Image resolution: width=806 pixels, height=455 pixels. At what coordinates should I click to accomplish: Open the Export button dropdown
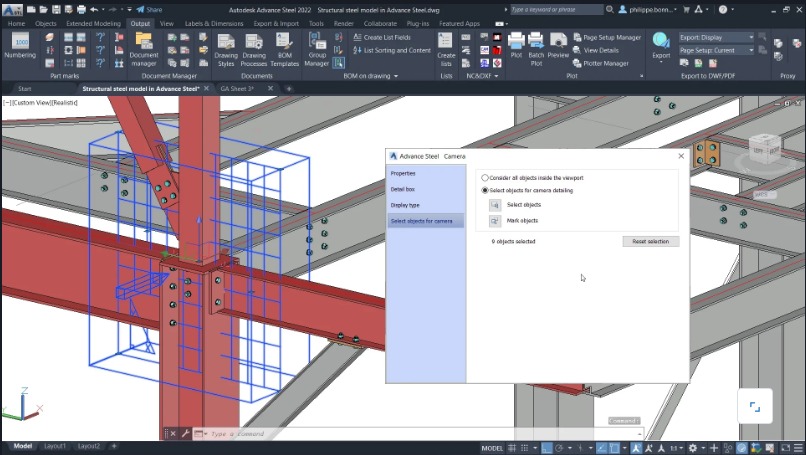coord(661,62)
